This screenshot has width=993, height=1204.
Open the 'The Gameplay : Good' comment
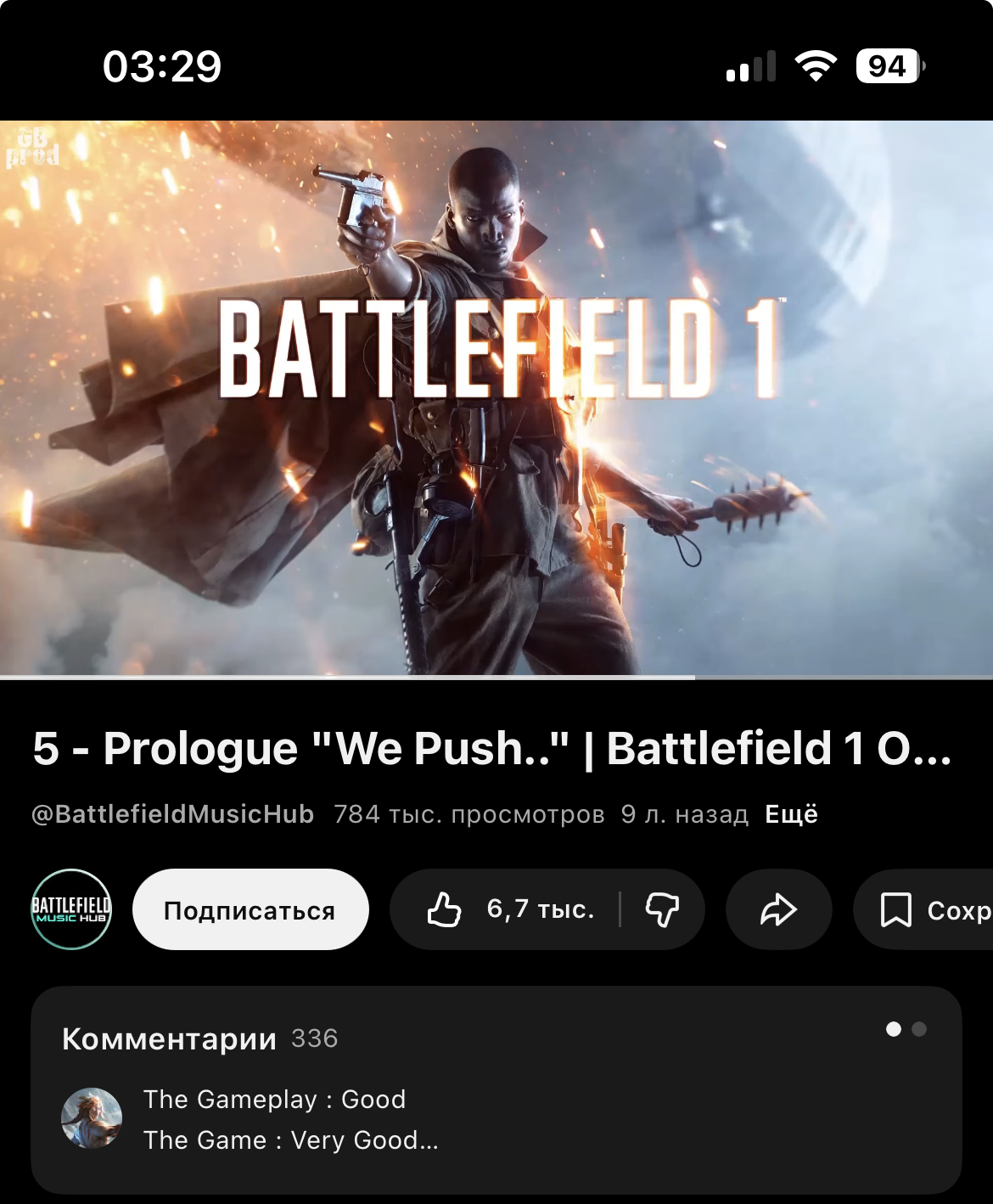(x=275, y=1100)
